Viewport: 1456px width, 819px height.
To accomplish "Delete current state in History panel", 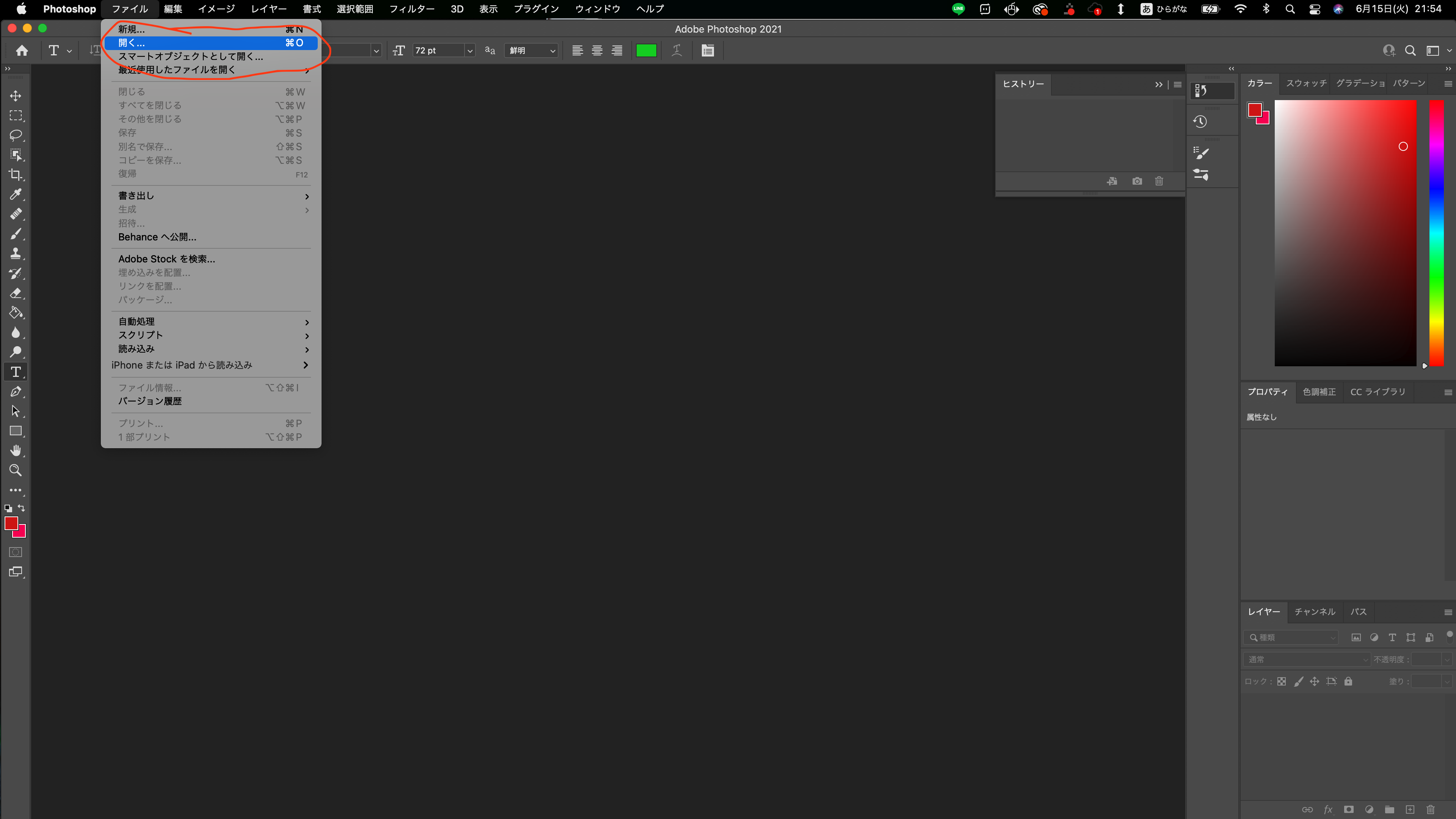I will 1159,181.
